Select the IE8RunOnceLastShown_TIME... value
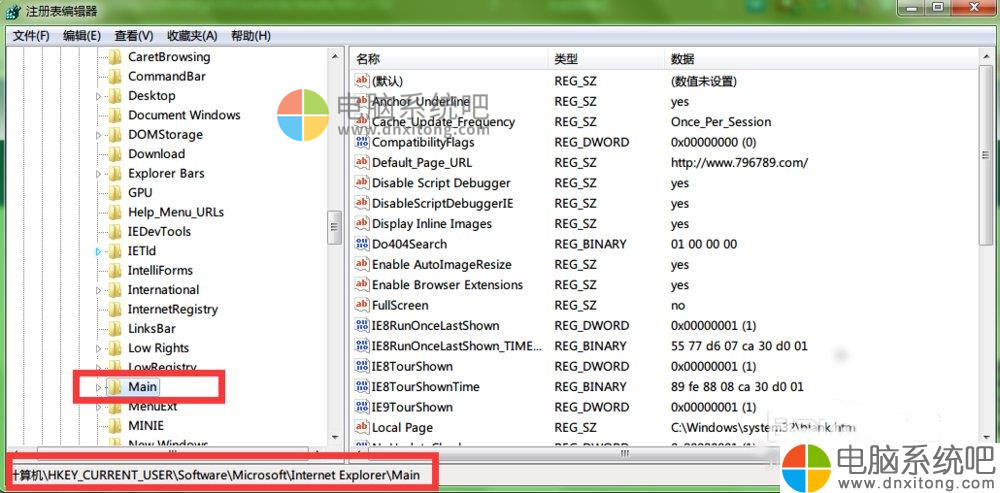1000x493 pixels. (x=457, y=346)
